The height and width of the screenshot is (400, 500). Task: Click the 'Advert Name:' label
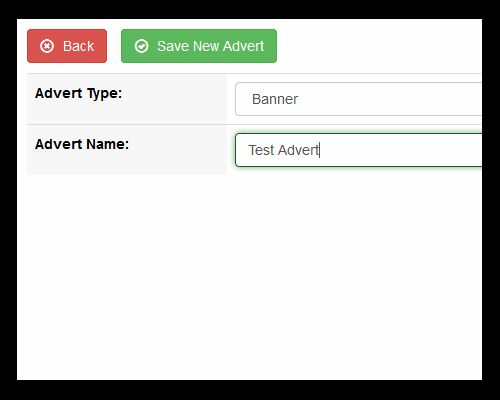pos(82,144)
